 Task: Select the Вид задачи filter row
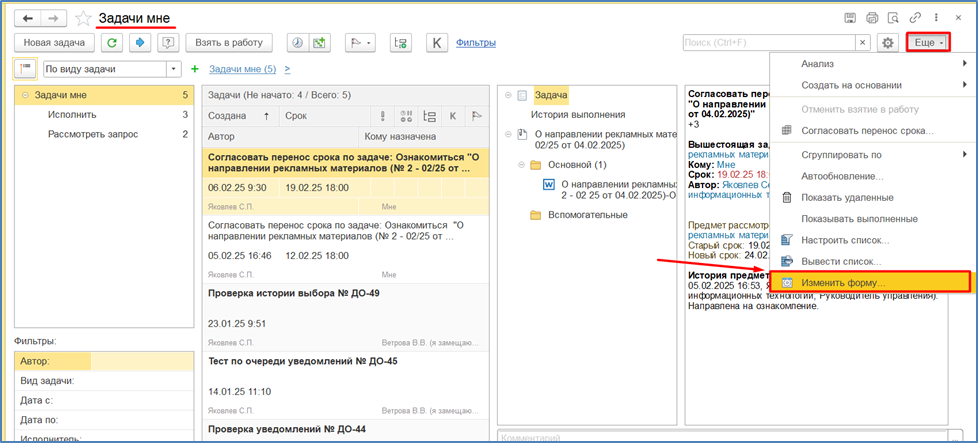[105, 381]
